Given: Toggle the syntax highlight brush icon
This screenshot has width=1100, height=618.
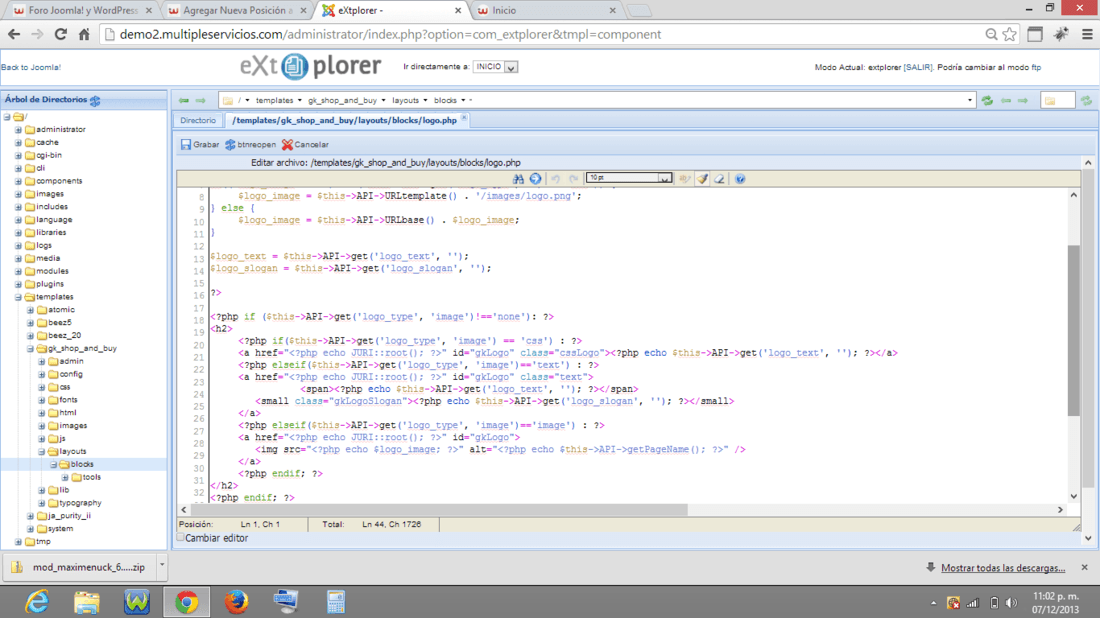Looking at the screenshot, I should pos(702,179).
